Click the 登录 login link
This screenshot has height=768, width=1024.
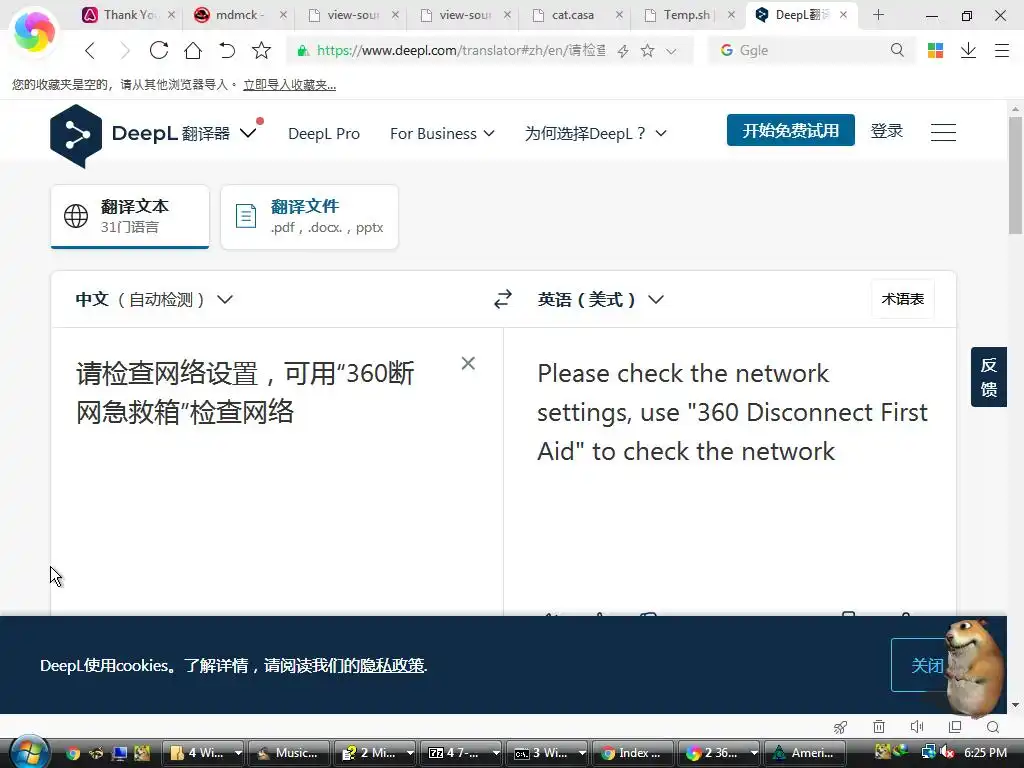(886, 131)
